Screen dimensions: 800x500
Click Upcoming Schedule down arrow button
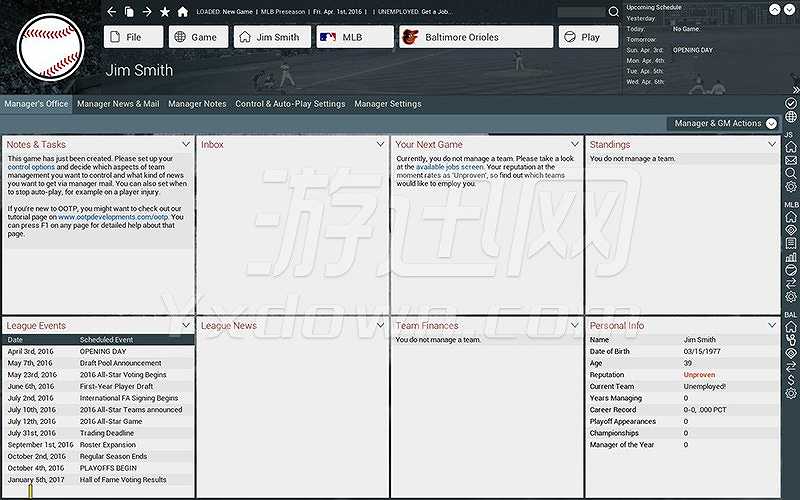pos(789,10)
